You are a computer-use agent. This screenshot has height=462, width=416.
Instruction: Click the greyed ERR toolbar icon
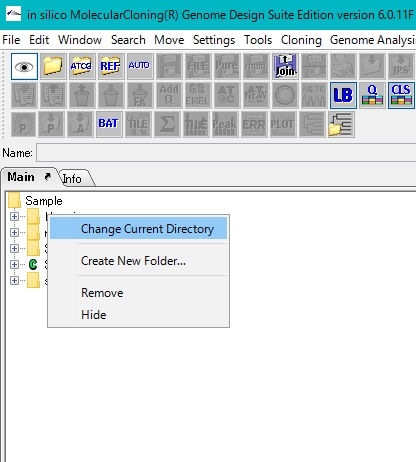[x=254, y=124]
